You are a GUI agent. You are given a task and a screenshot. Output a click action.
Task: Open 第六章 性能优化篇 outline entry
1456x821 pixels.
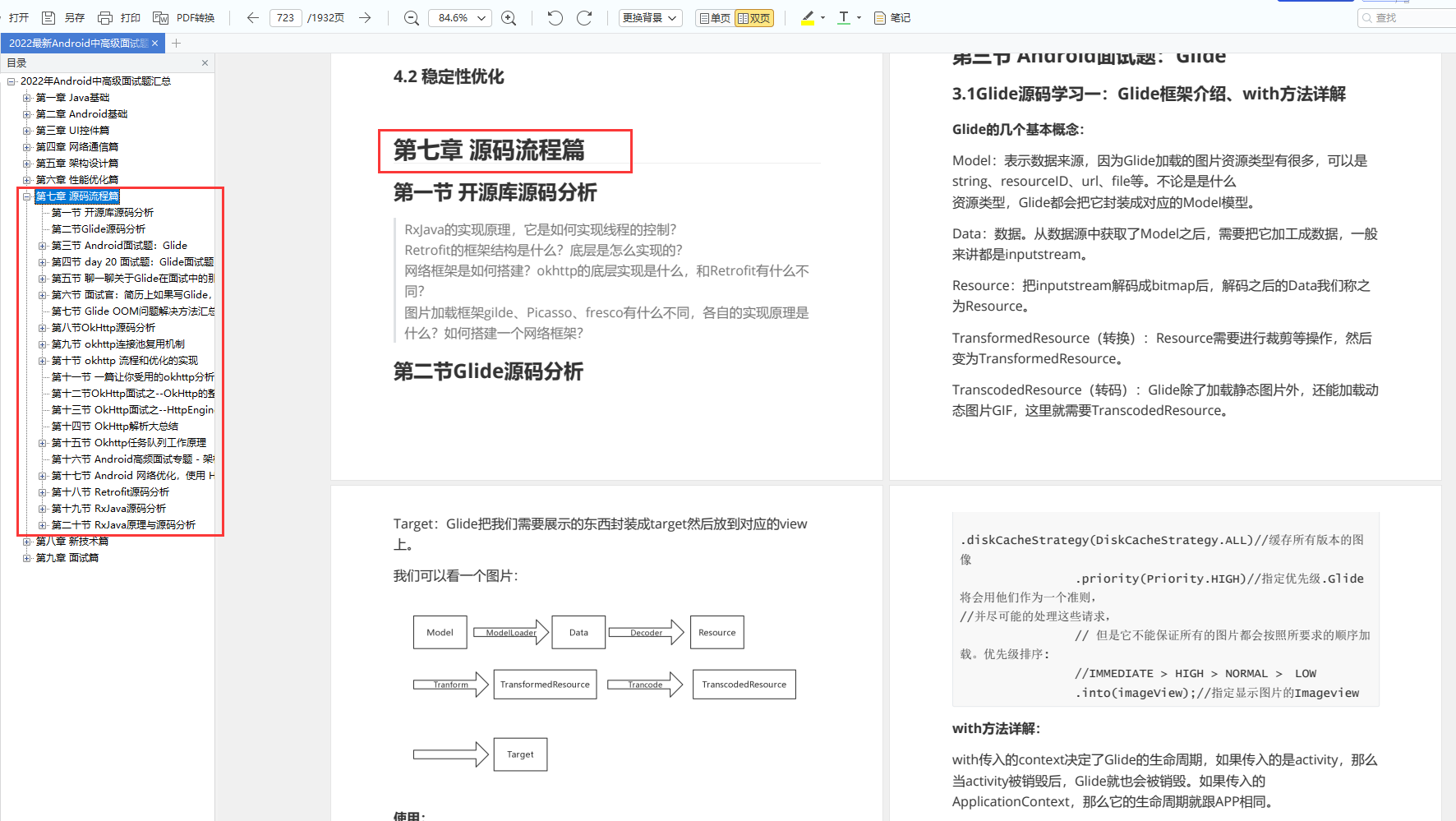pos(77,180)
